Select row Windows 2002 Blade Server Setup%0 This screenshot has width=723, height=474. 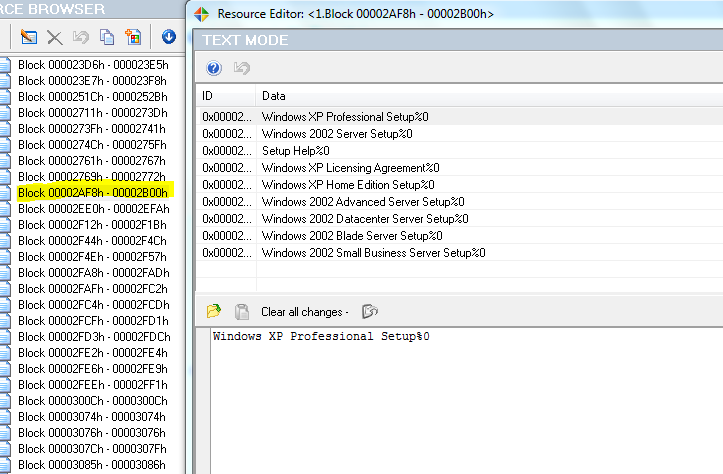pyautogui.click(x=460, y=236)
